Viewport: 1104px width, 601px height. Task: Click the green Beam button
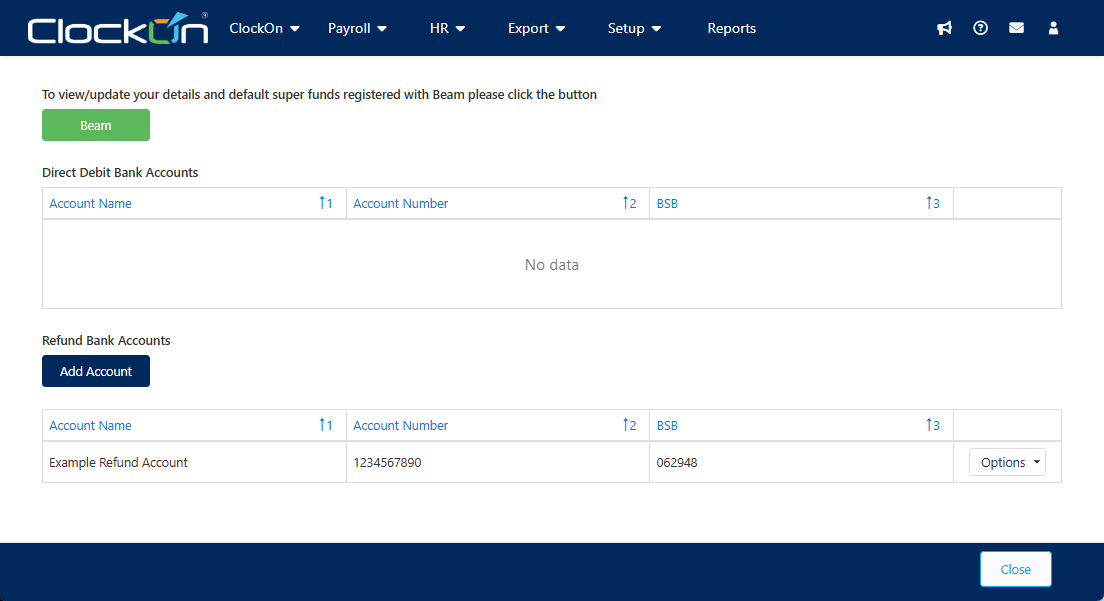96,125
